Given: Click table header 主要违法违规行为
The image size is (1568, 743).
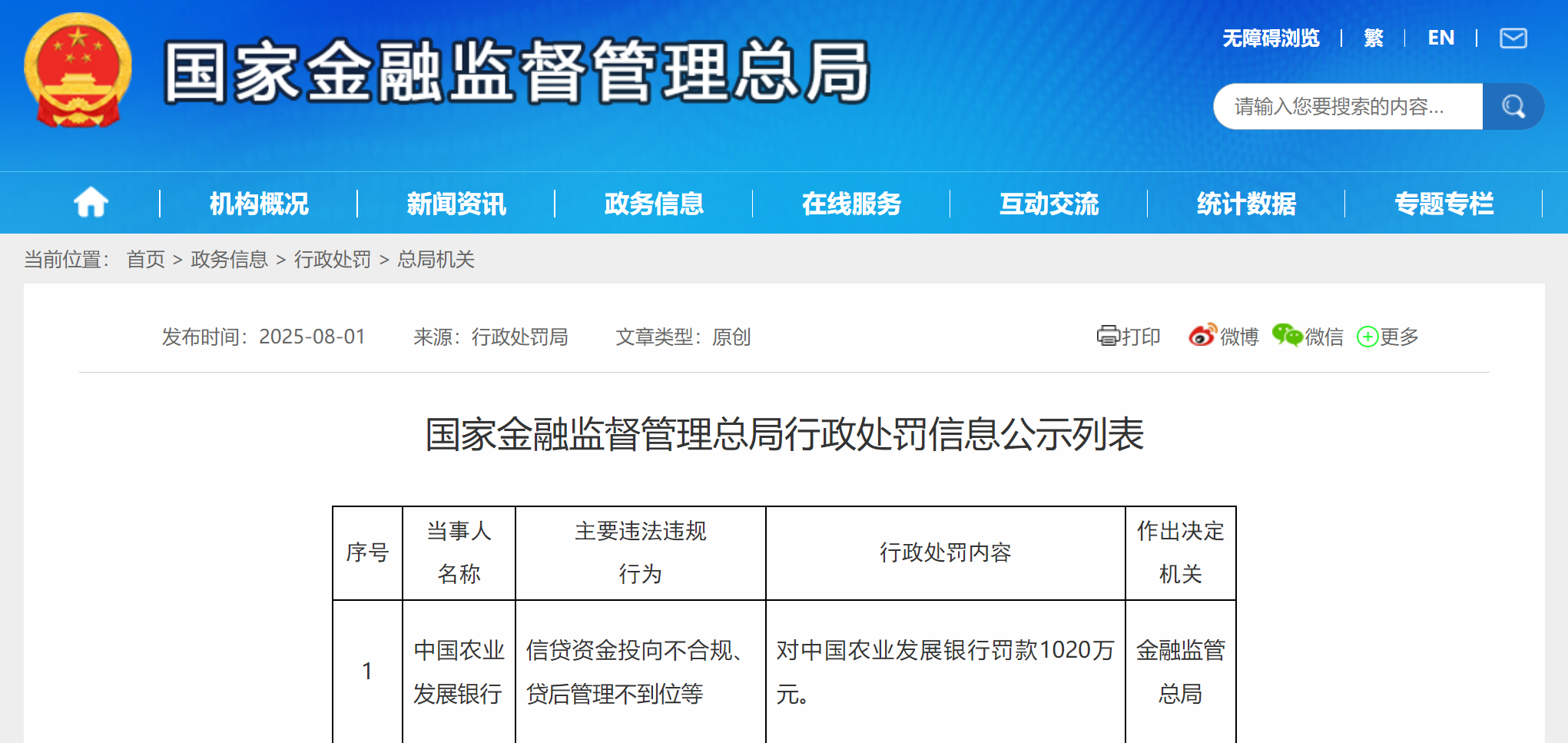Looking at the screenshot, I should 640,552.
